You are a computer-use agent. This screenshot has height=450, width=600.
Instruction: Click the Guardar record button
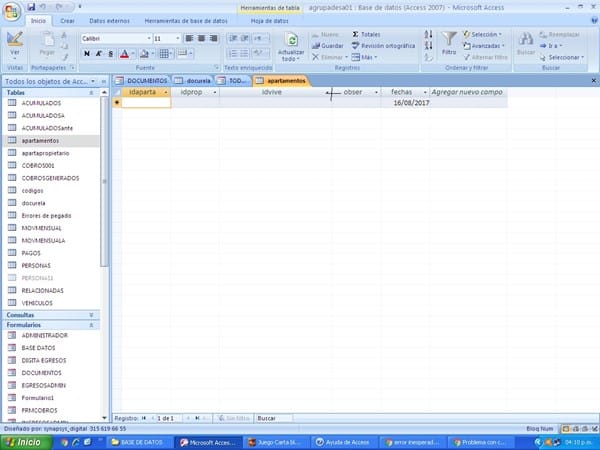coord(328,46)
